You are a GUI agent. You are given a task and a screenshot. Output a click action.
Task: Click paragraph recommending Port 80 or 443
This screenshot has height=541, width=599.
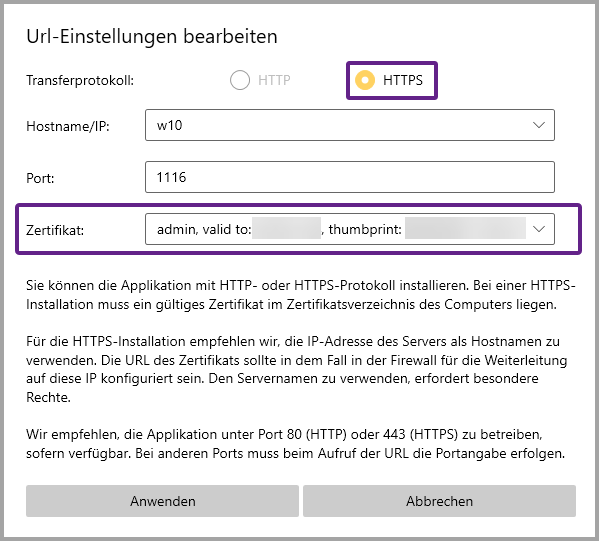click(295, 444)
